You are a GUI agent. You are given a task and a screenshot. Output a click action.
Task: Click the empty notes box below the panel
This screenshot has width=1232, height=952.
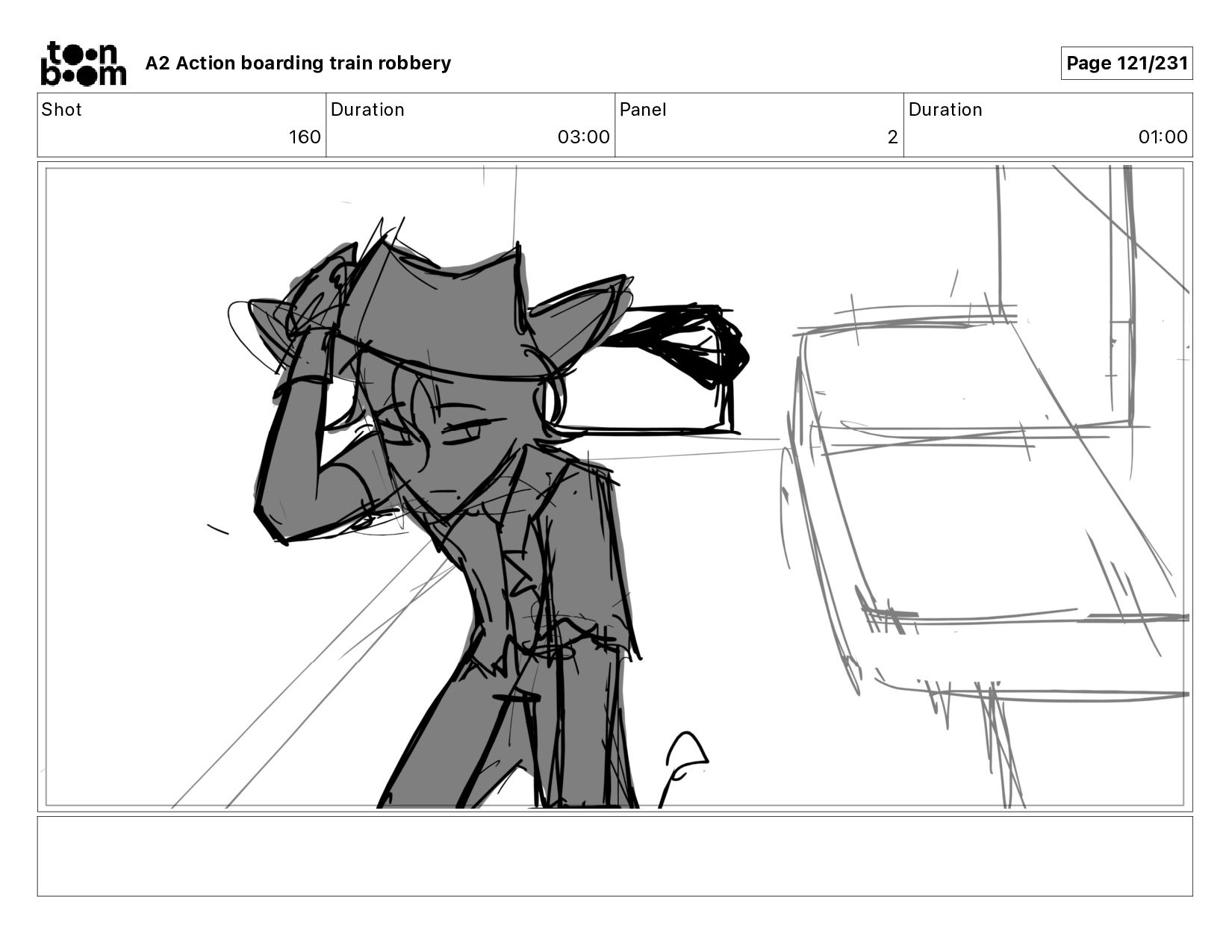pos(615,856)
